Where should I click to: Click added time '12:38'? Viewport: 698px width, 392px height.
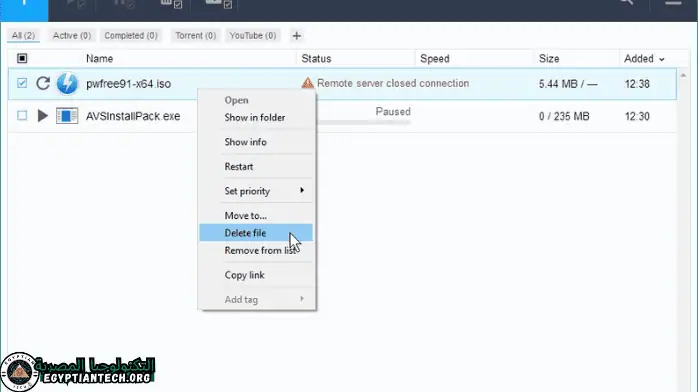(637, 84)
